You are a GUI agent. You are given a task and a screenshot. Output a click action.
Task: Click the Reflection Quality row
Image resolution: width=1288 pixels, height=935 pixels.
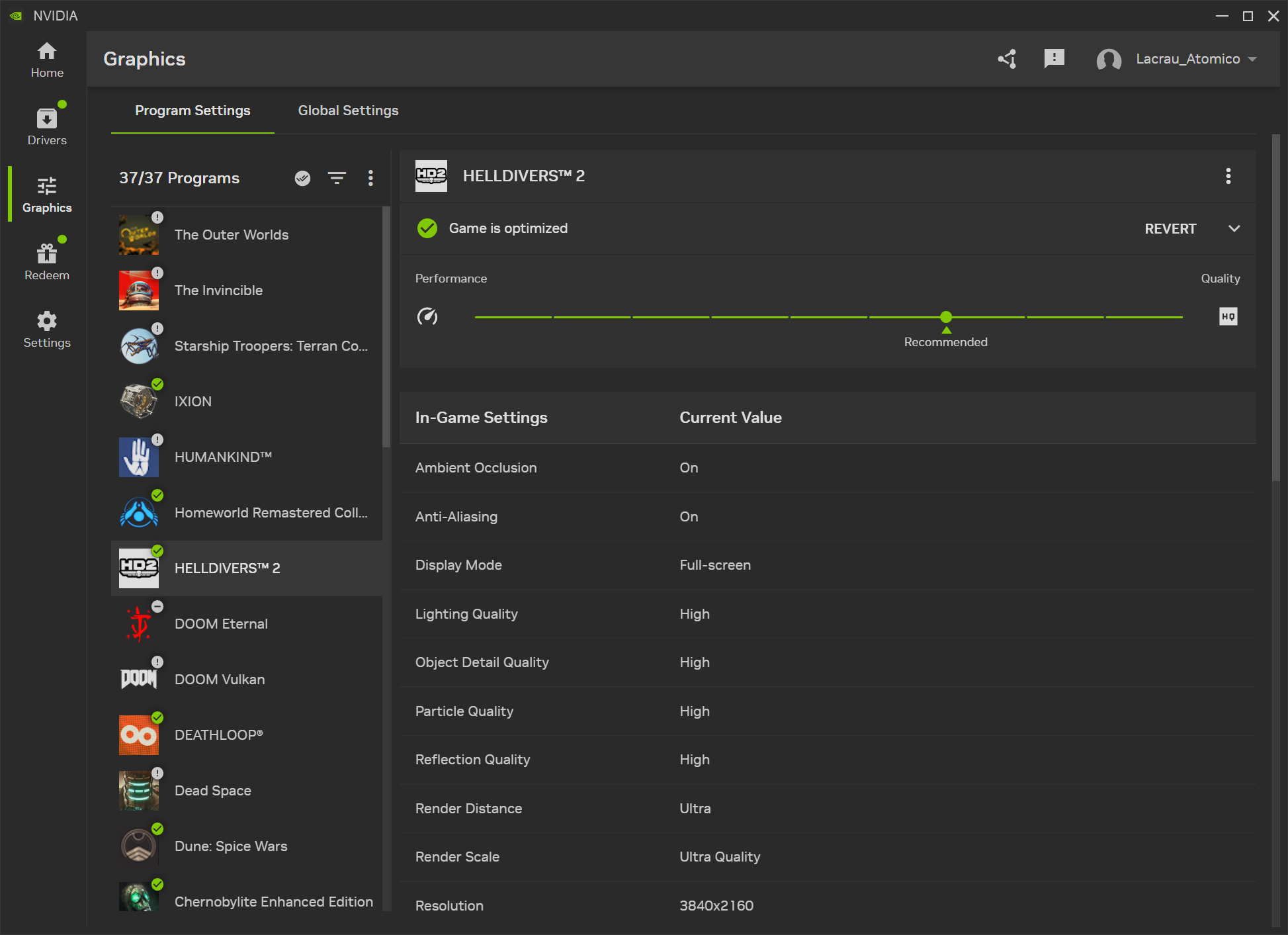click(x=828, y=760)
